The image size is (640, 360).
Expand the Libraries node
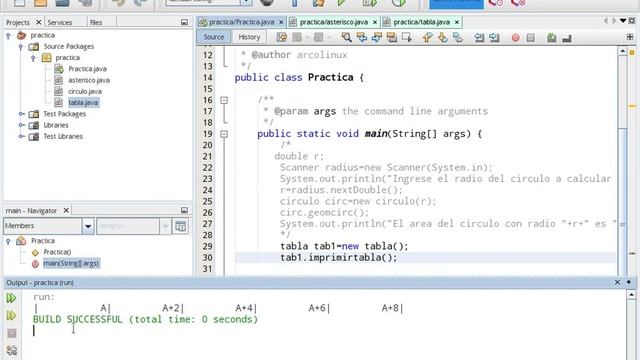(x=21, y=125)
